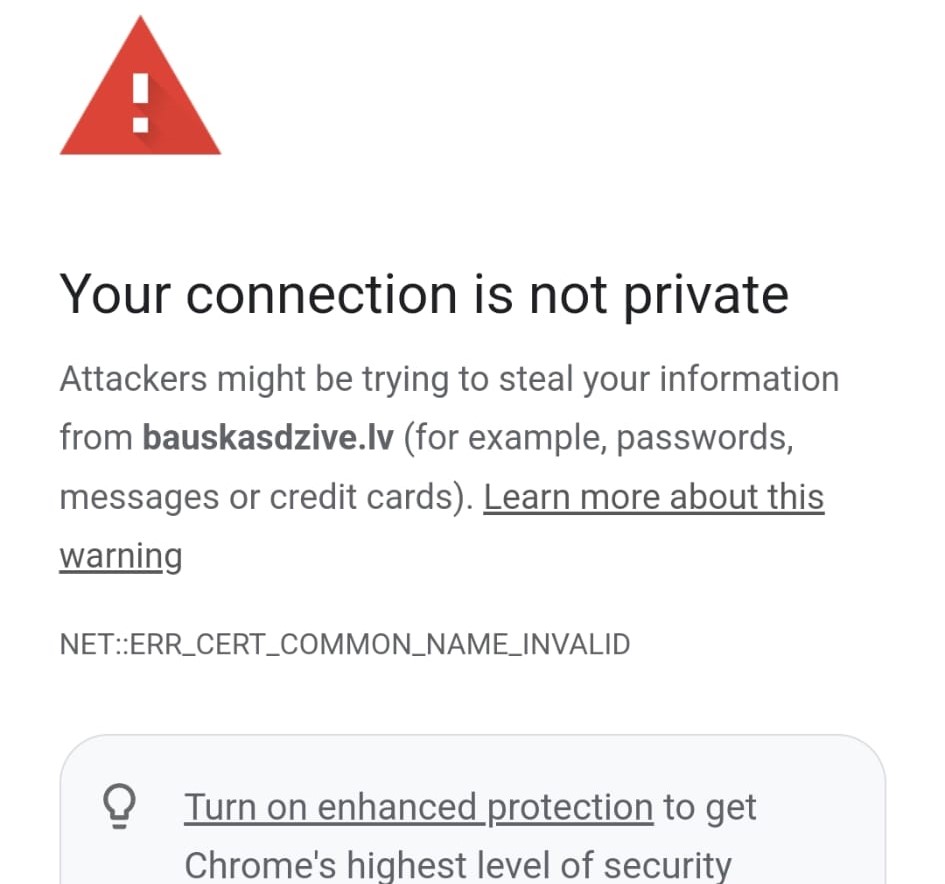Click the underlined word "warning" link
Screen dimensions: 945x884
121,555
